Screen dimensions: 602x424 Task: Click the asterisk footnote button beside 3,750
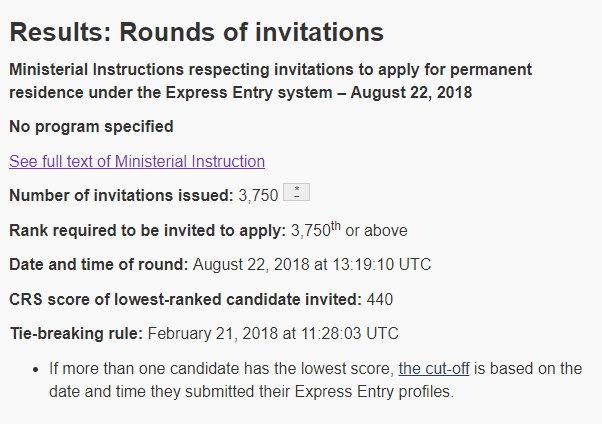pos(296,192)
